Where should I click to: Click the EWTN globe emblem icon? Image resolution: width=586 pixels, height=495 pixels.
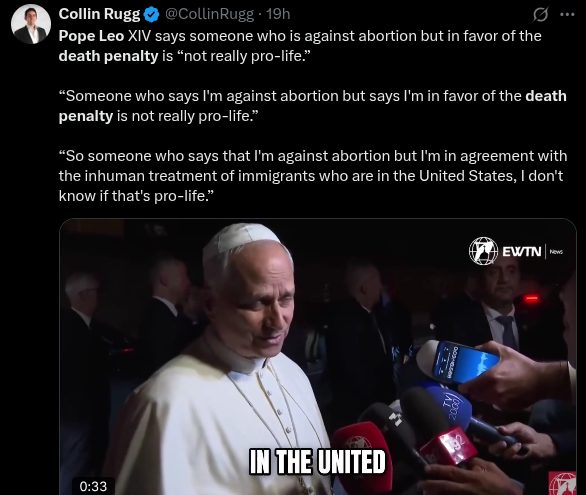click(x=483, y=251)
